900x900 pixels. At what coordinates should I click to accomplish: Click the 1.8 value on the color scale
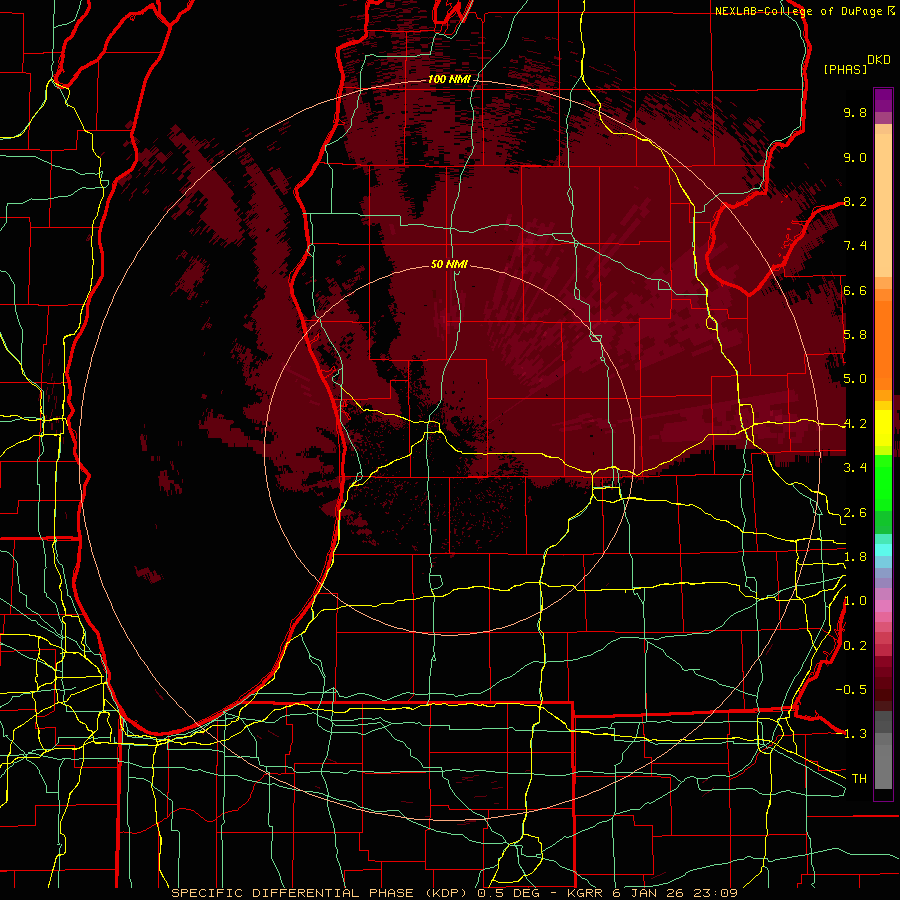[855, 557]
